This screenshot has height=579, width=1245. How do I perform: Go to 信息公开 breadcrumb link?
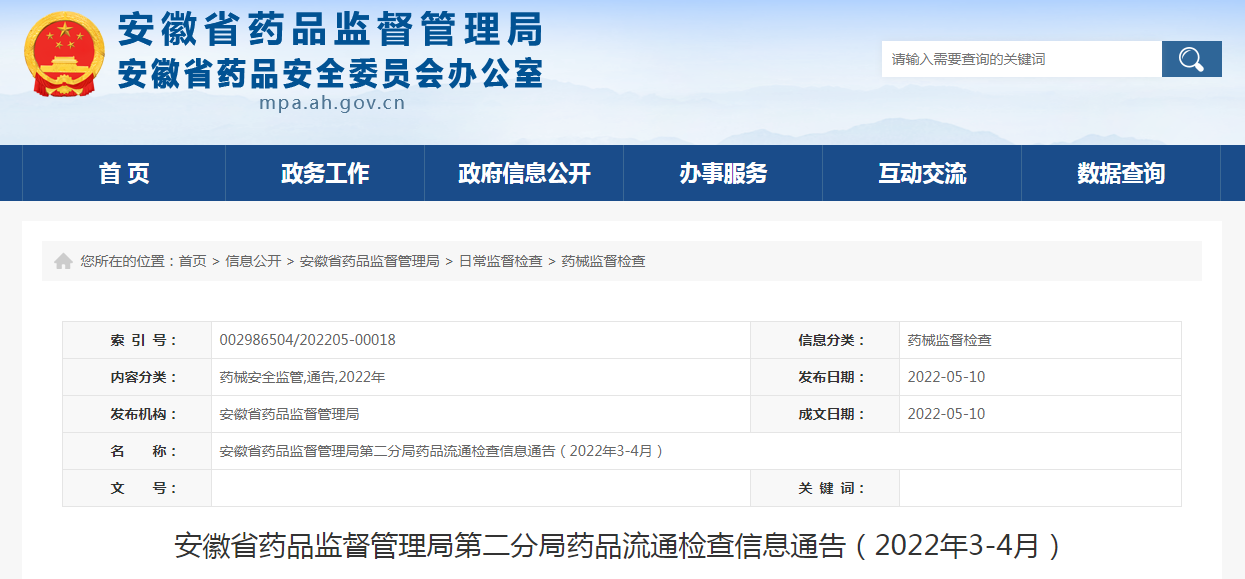(253, 261)
